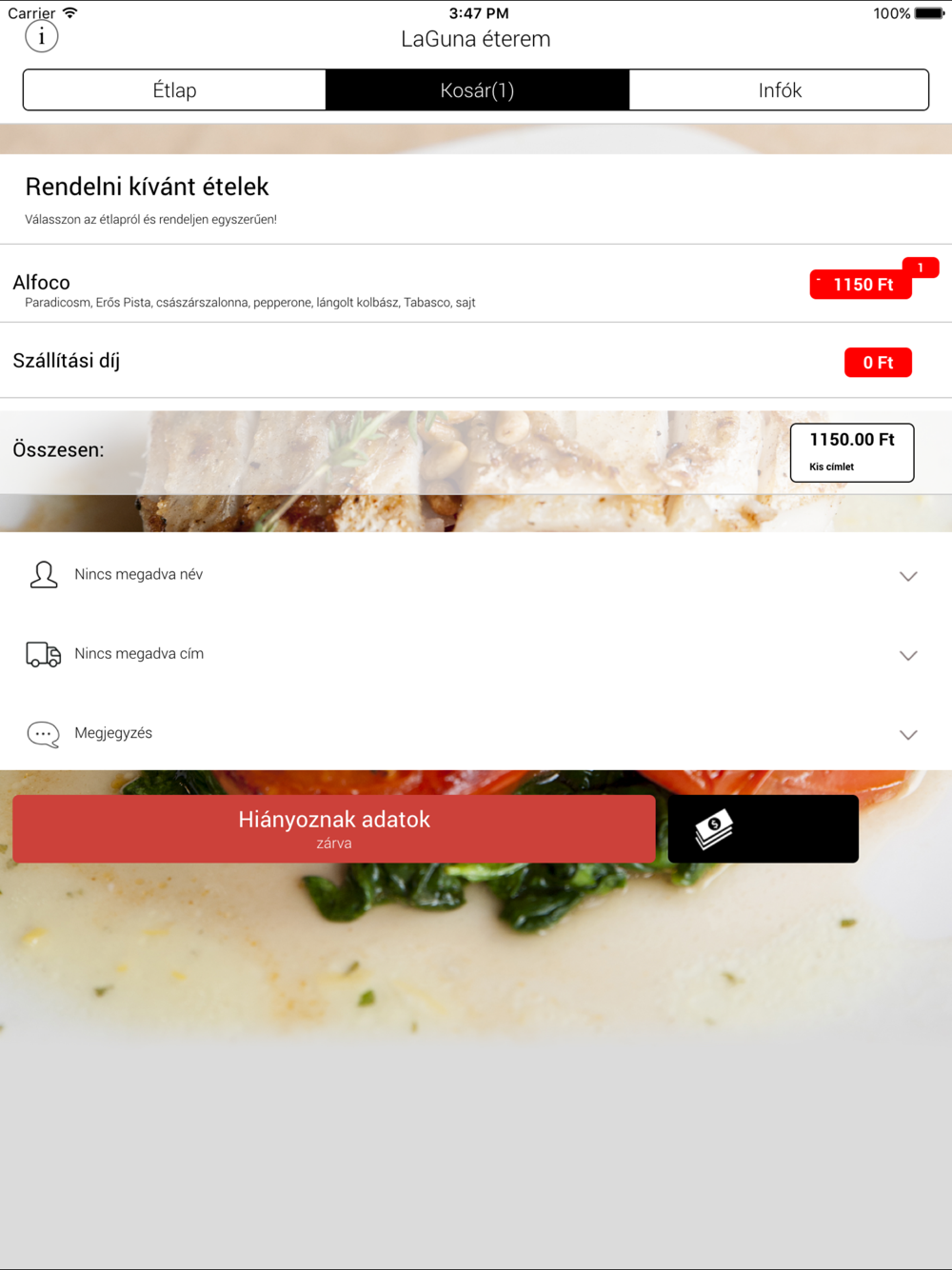Switch to the Infók tab
Screen dimensions: 952x1270
click(x=779, y=90)
